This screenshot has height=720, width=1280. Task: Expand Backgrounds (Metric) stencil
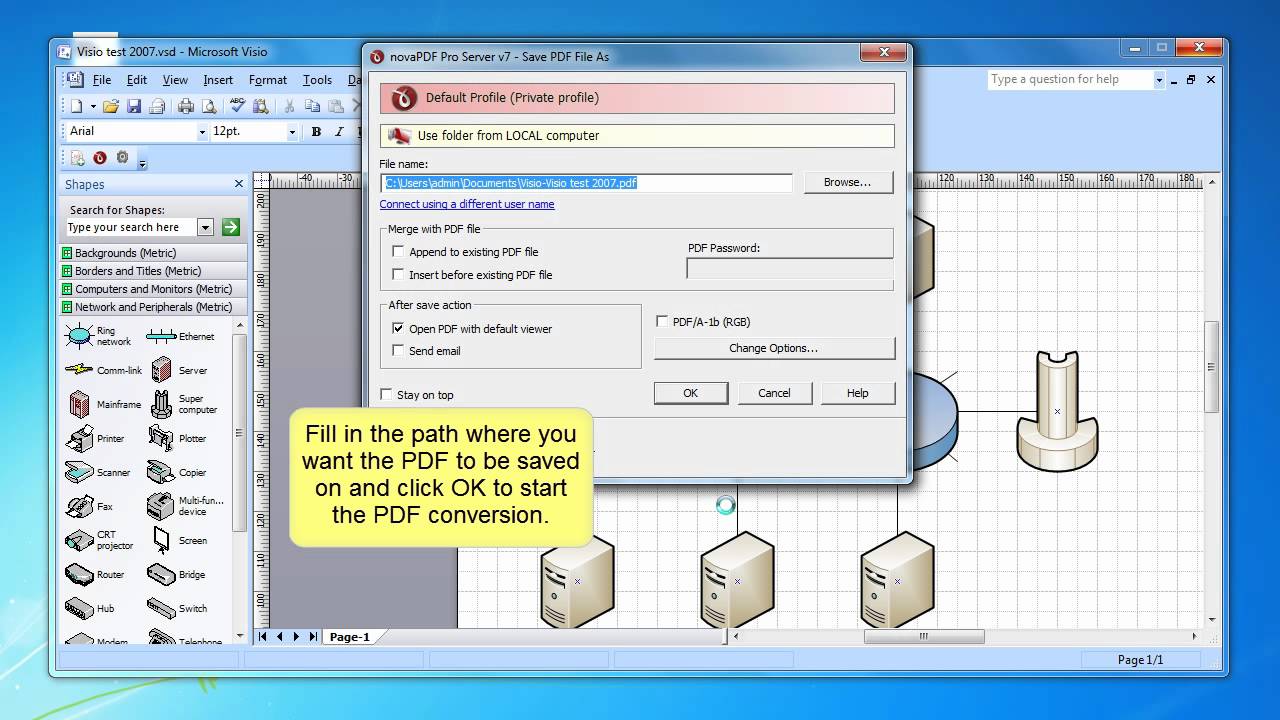click(x=153, y=253)
